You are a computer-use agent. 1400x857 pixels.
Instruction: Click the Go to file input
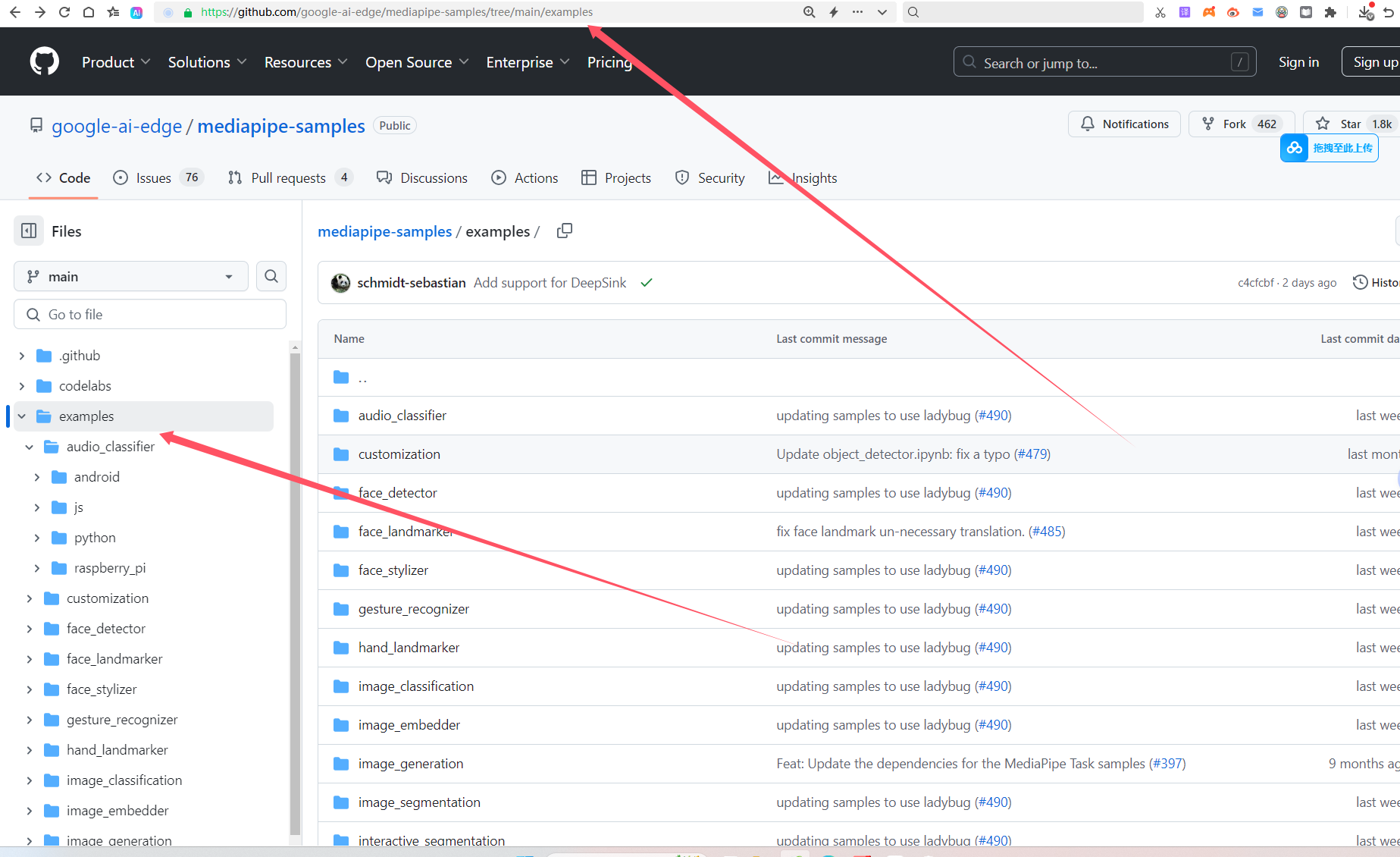point(150,314)
